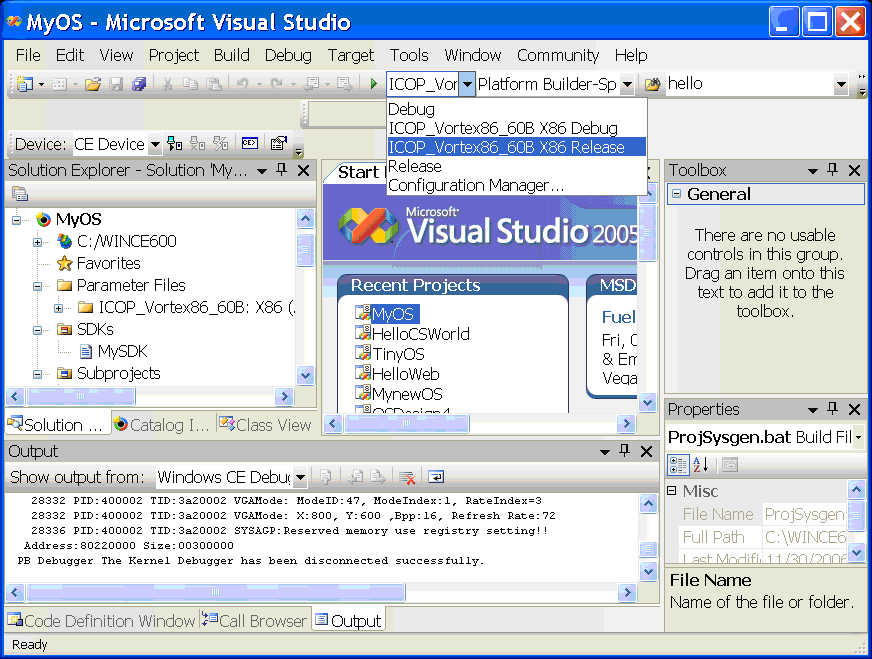Click Categorized icon in Properties panel
The width and height of the screenshot is (872, 659).
pyautogui.click(x=678, y=464)
